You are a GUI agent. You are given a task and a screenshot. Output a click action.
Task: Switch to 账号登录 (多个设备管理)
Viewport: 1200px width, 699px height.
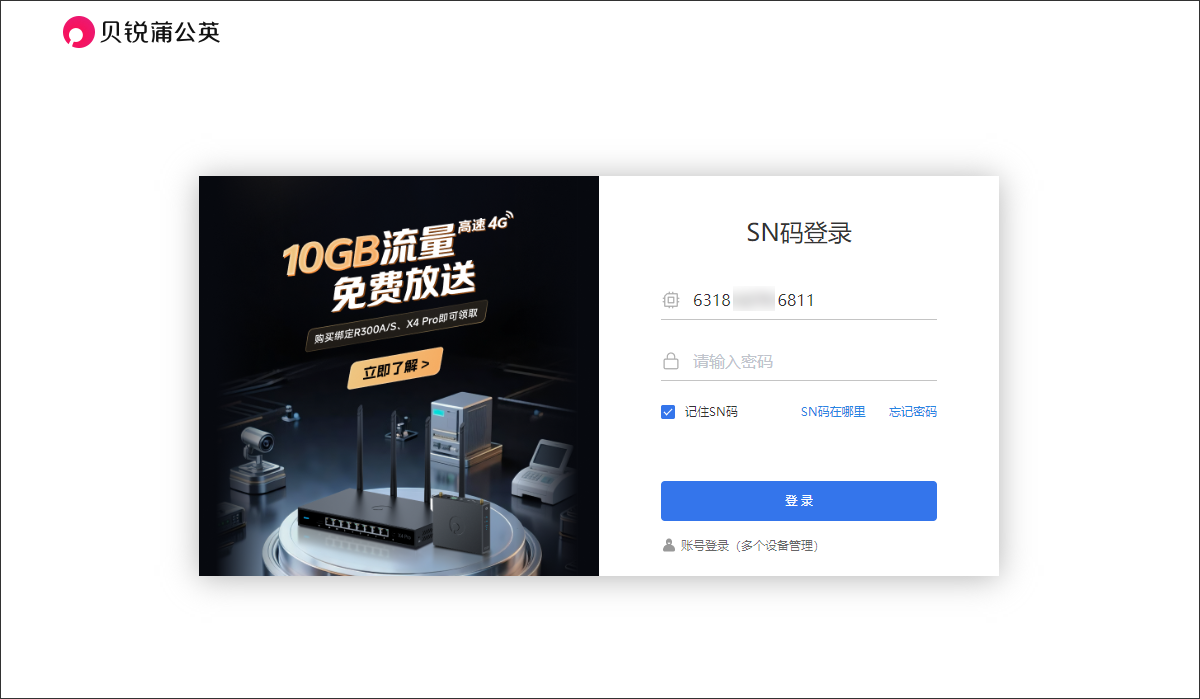(749, 546)
